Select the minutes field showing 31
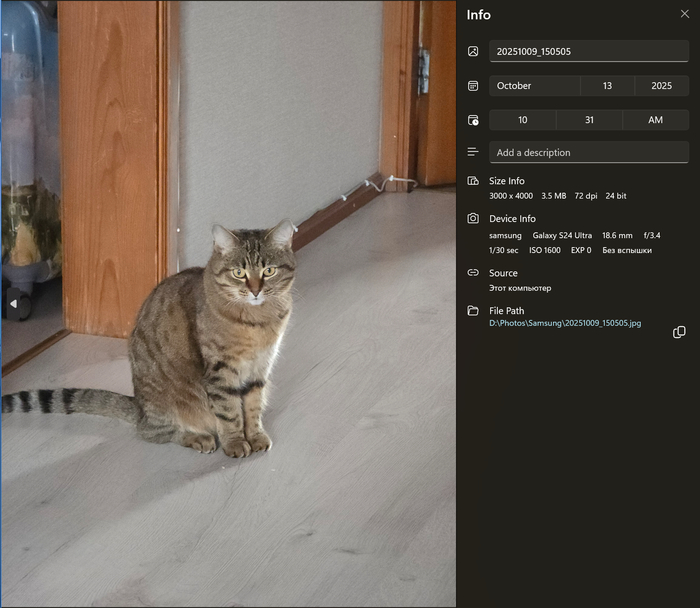The image size is (700, 608). pos(589,120)
